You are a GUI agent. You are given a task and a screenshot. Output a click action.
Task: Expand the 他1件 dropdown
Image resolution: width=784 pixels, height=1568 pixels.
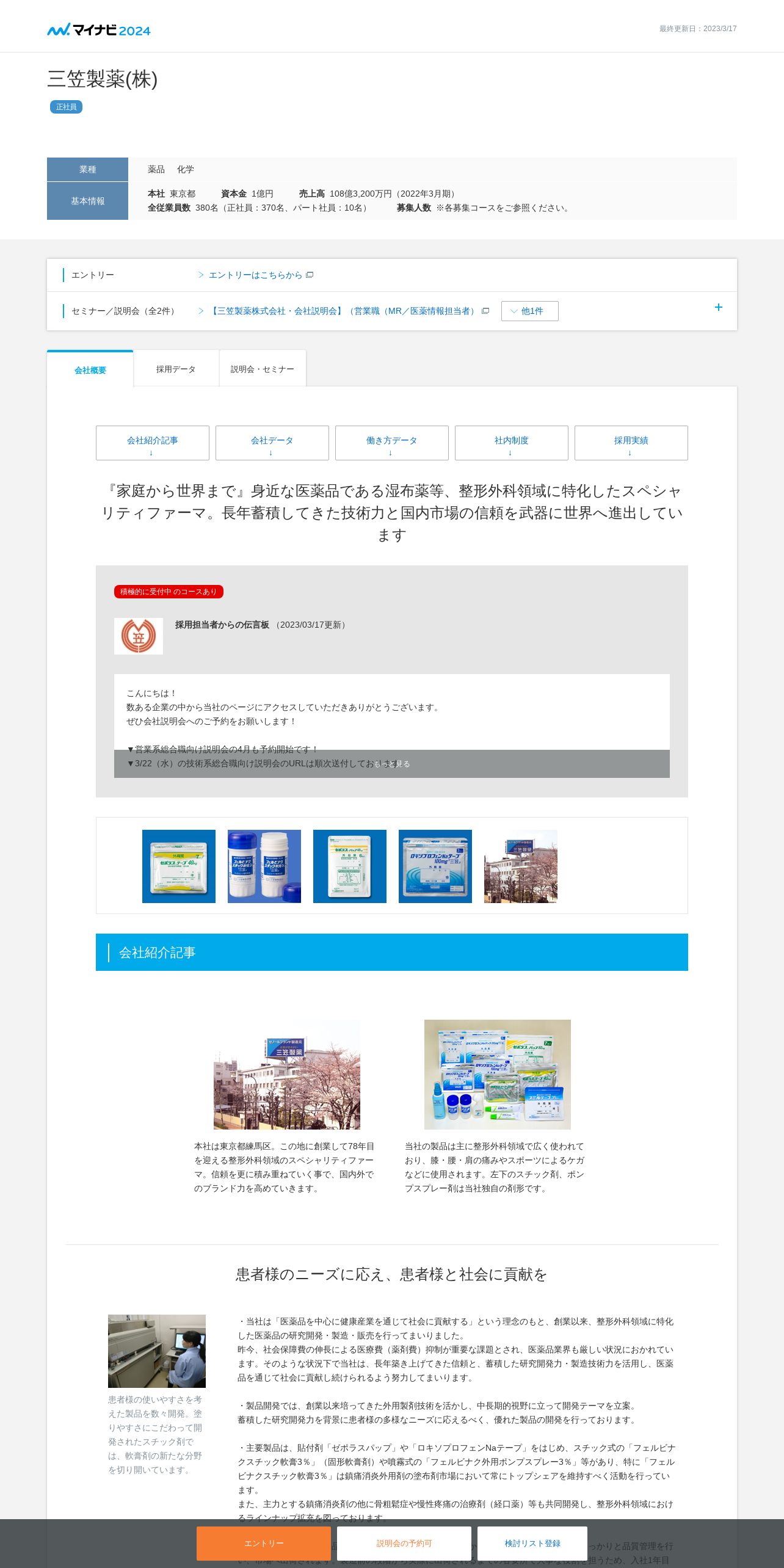529,311
